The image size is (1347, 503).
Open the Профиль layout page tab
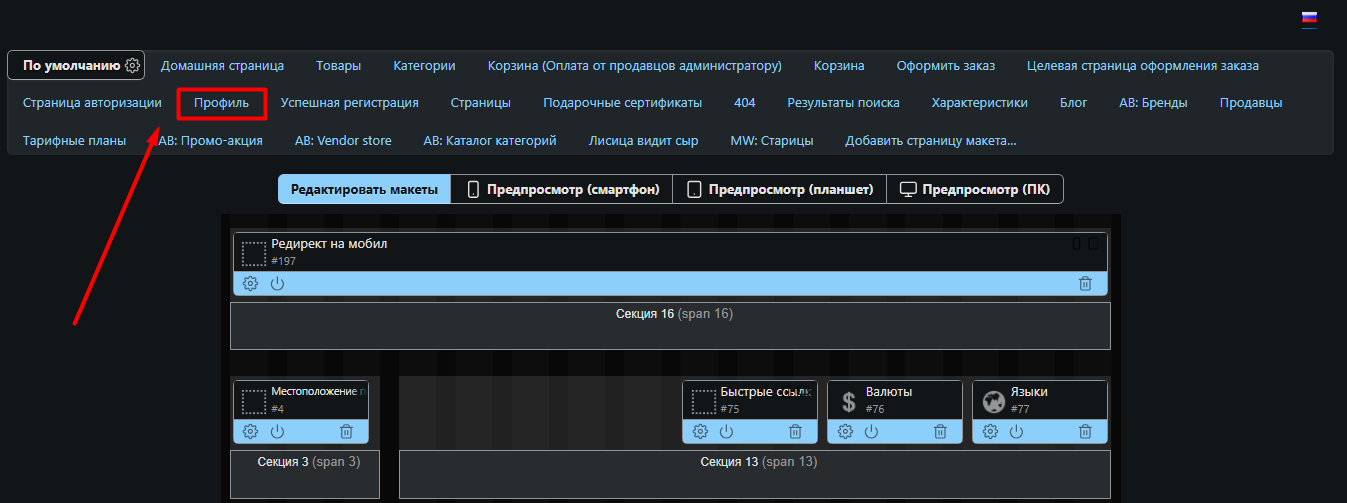221,103
